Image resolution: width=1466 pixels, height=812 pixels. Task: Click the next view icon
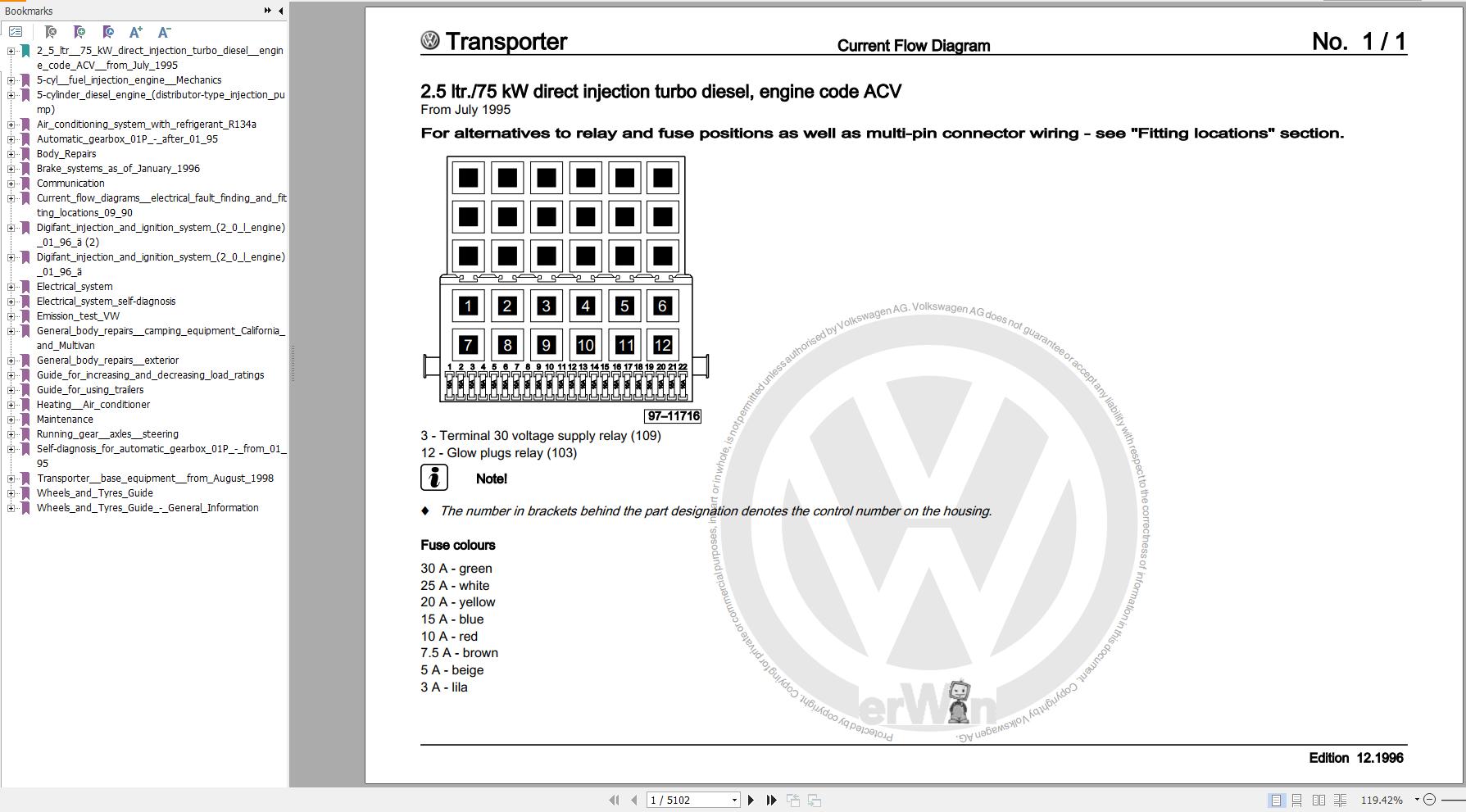[x=815, y=800]
